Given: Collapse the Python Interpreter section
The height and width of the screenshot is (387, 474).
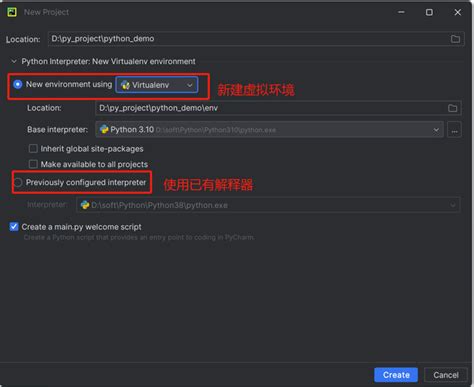Looking at the screenshot, I should [x=14, y=61].
